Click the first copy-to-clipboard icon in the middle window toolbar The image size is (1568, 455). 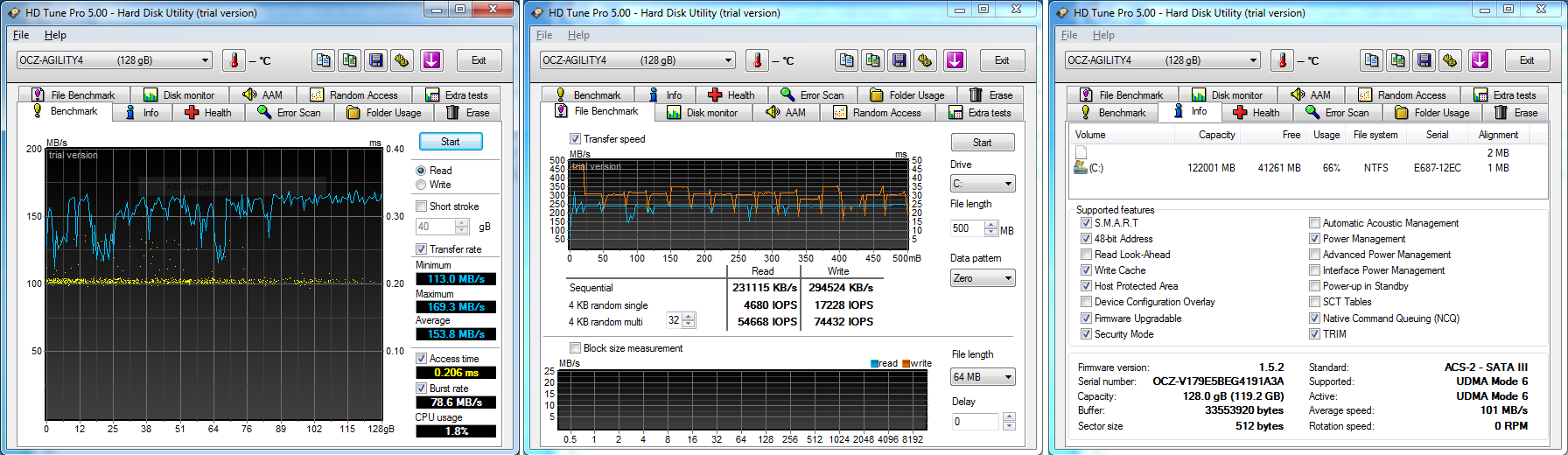point(846,60)
